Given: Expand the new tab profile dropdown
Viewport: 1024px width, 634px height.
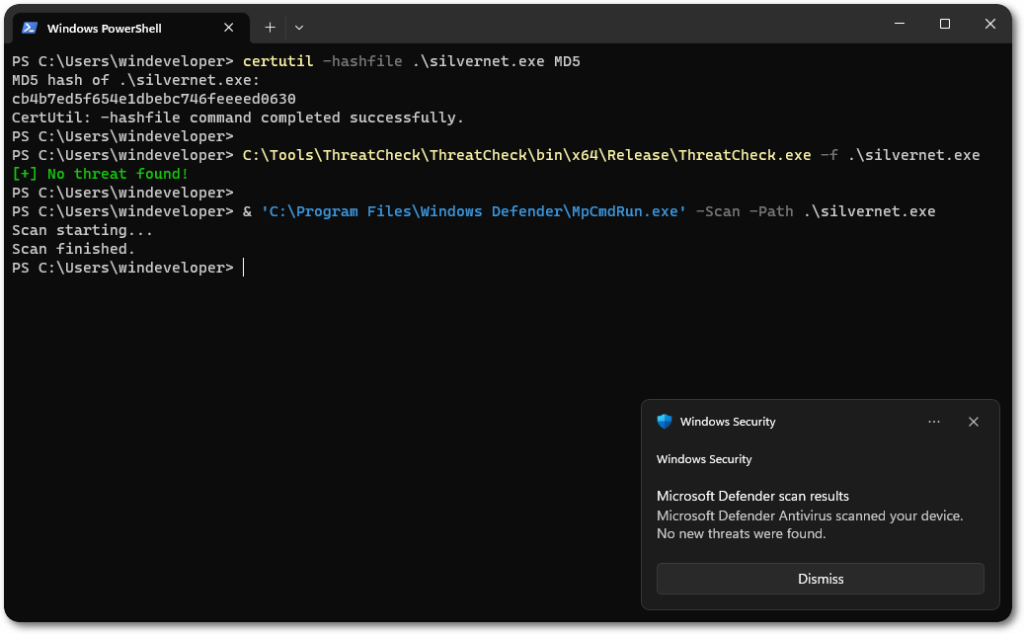Looking at the screenshot, I should [x=299, y=28].
